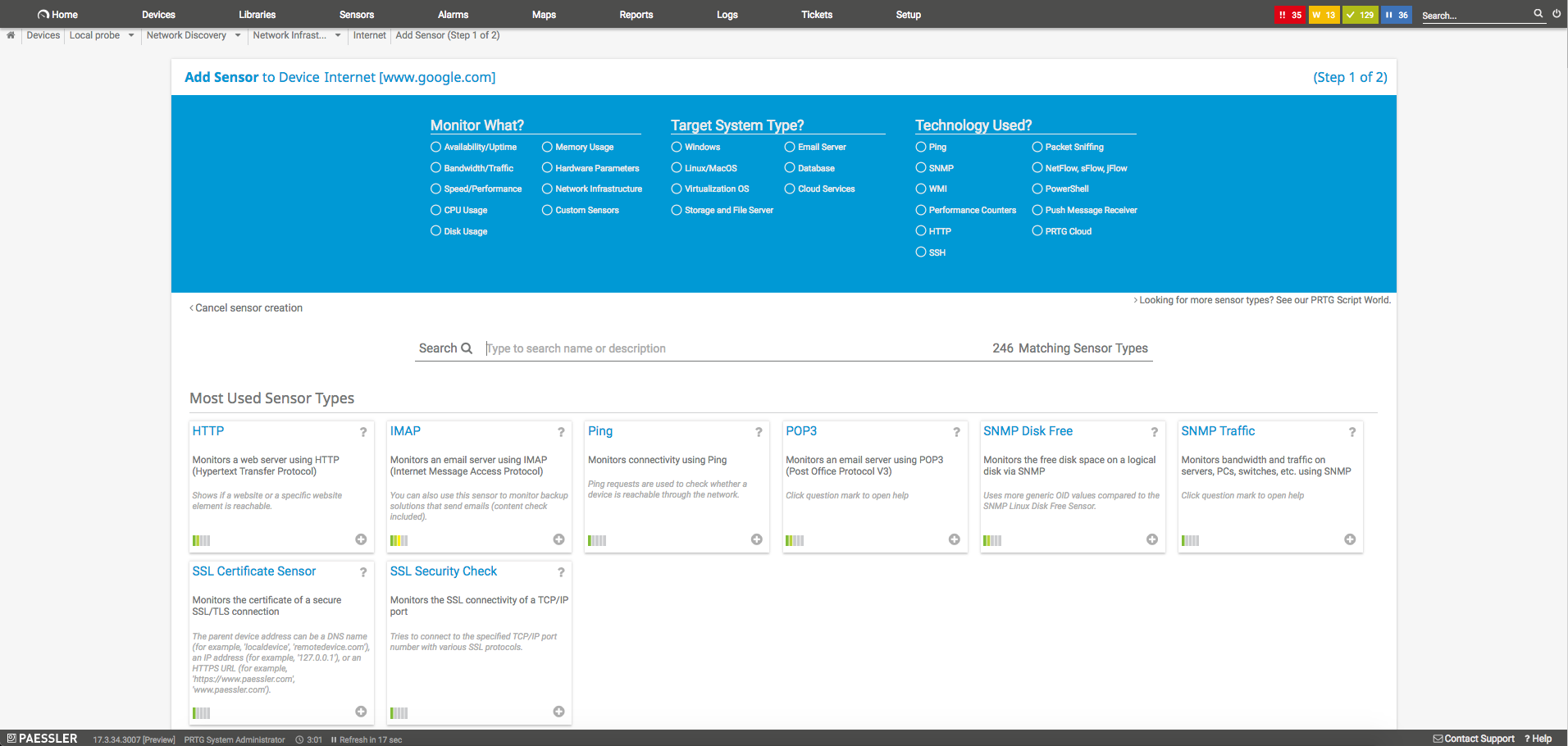The width and height of the screenshot is (1568, 746).
Task: Select Cloud Services radio option
Action: [790, 189]
